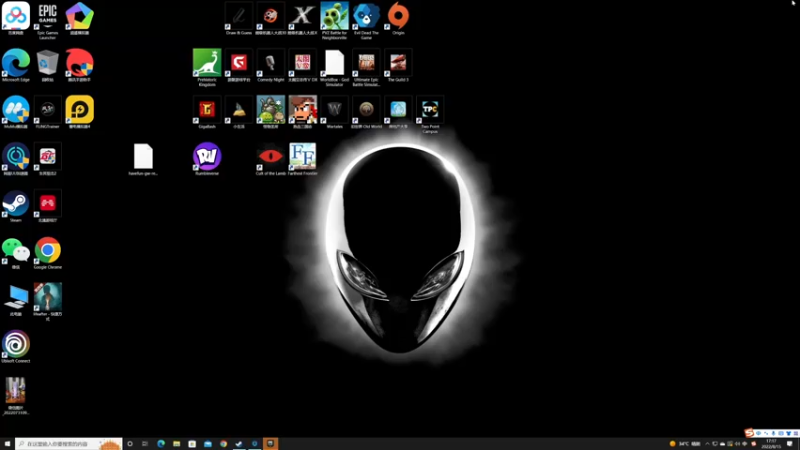Open Epic Games Launcher desktop shortcut
Screen dimensions: 800x450
coord(47,20)
